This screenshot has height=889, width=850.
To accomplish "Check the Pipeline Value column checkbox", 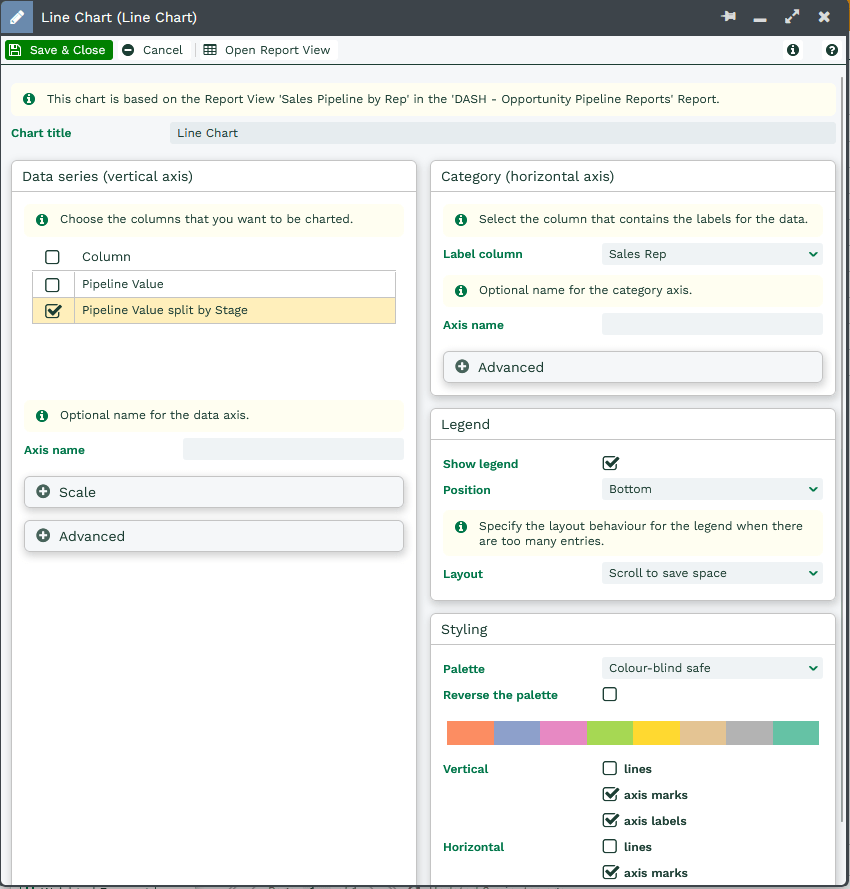I will [53, 284].
